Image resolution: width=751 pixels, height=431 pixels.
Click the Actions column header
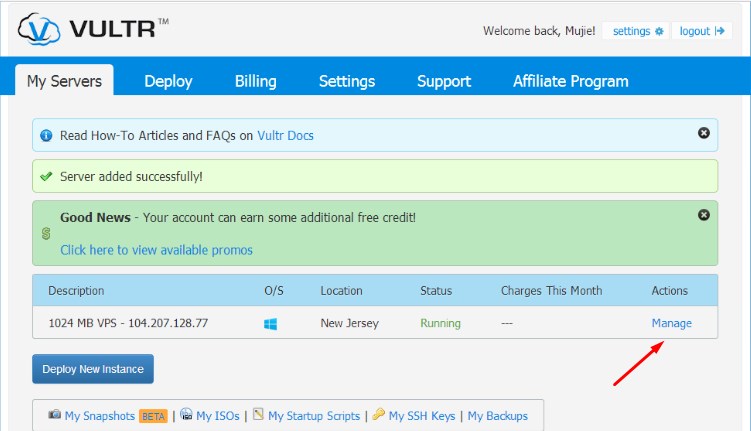click(x=670, y=291)
